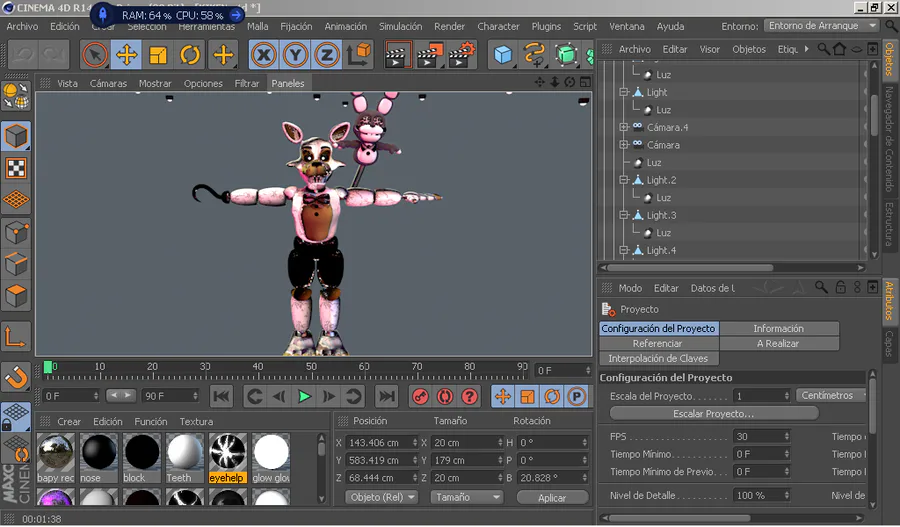The width and height of the screenshot is (900, 527).
Task: Toggle snapping magnet icon
Action: (x=16, y=378)
